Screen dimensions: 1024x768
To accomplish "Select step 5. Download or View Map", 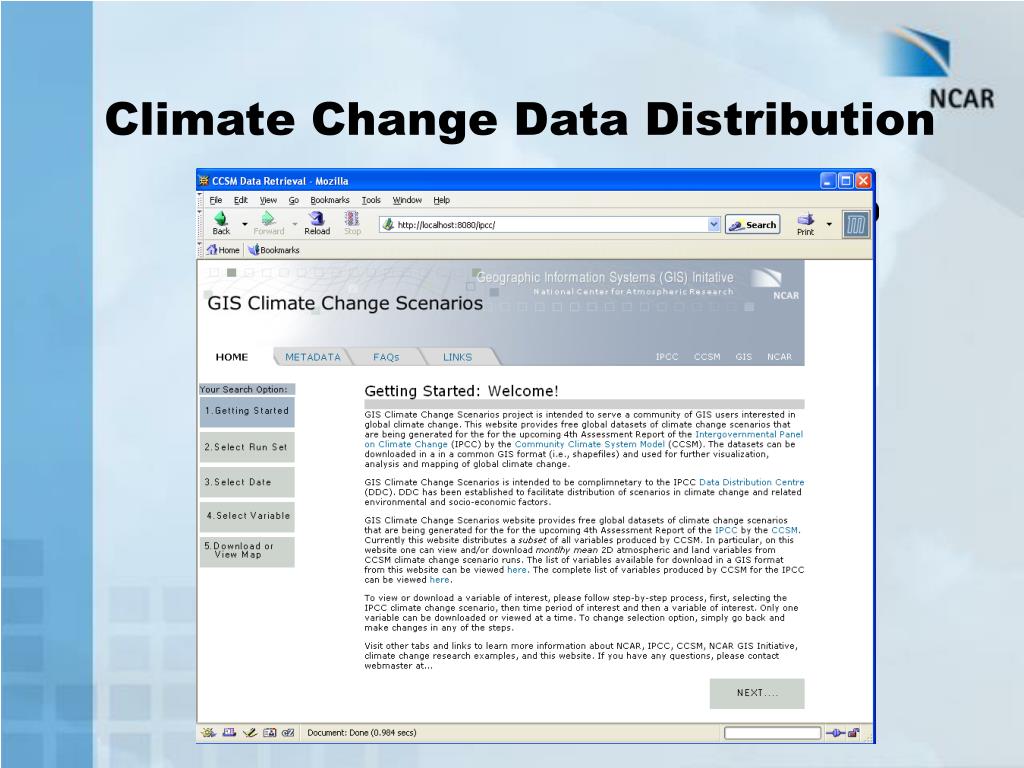I will [x=247, y=551].
